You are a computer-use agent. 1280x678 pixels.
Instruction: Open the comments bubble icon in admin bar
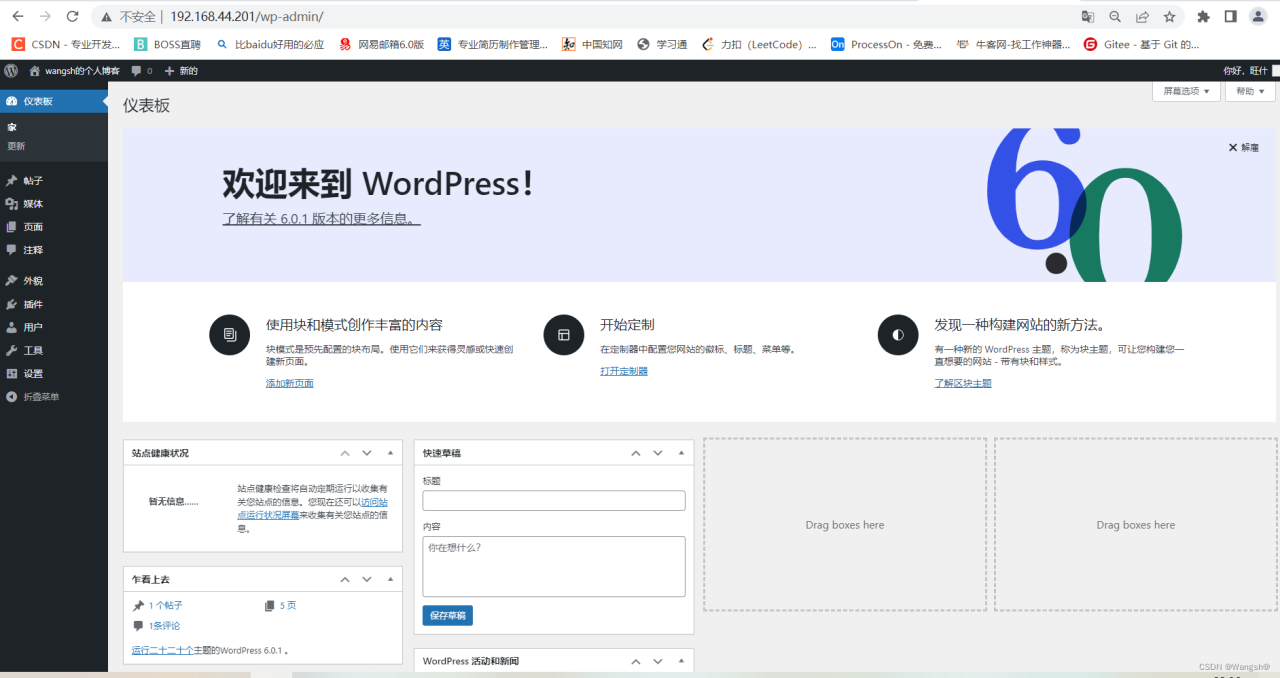pos(141,71)
